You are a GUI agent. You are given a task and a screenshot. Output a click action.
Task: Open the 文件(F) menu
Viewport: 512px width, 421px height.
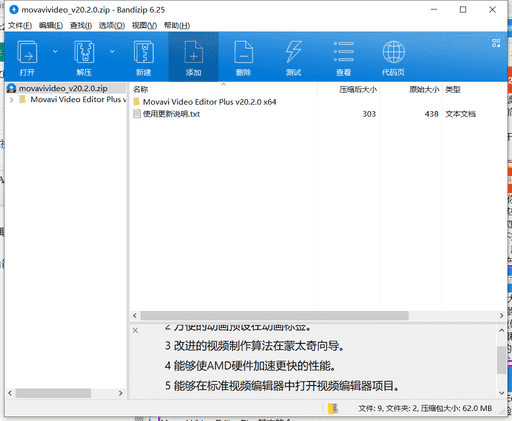(x=20, y=26)
